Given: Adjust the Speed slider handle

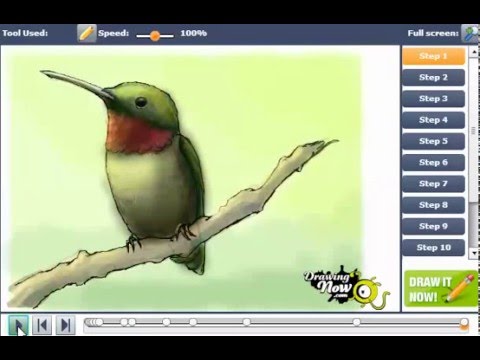Looking at the screenshot, I should pos(155,36).
